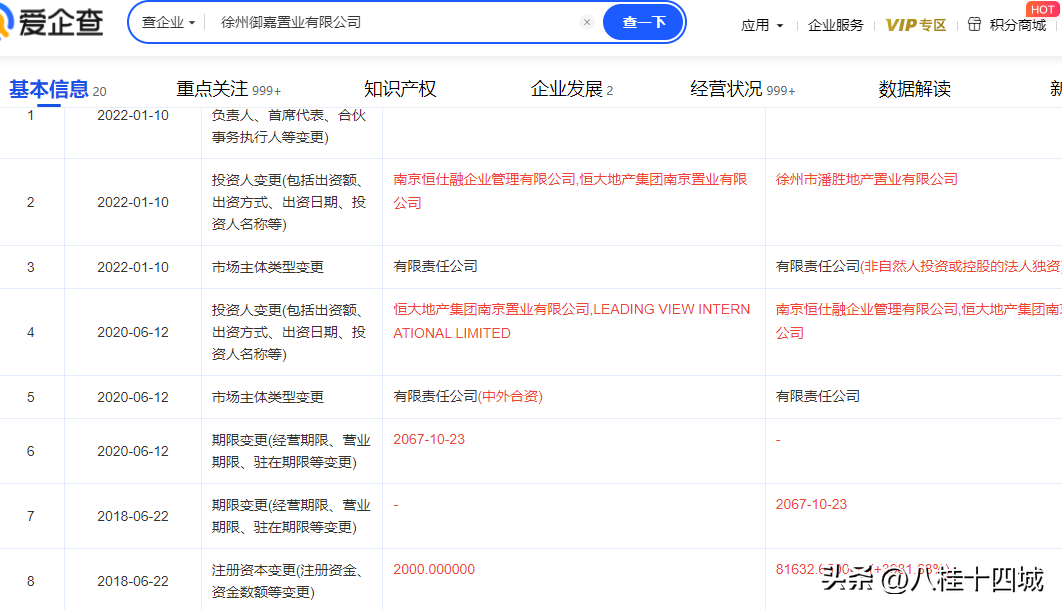Clear the search box with X icon

click(587, 22)
